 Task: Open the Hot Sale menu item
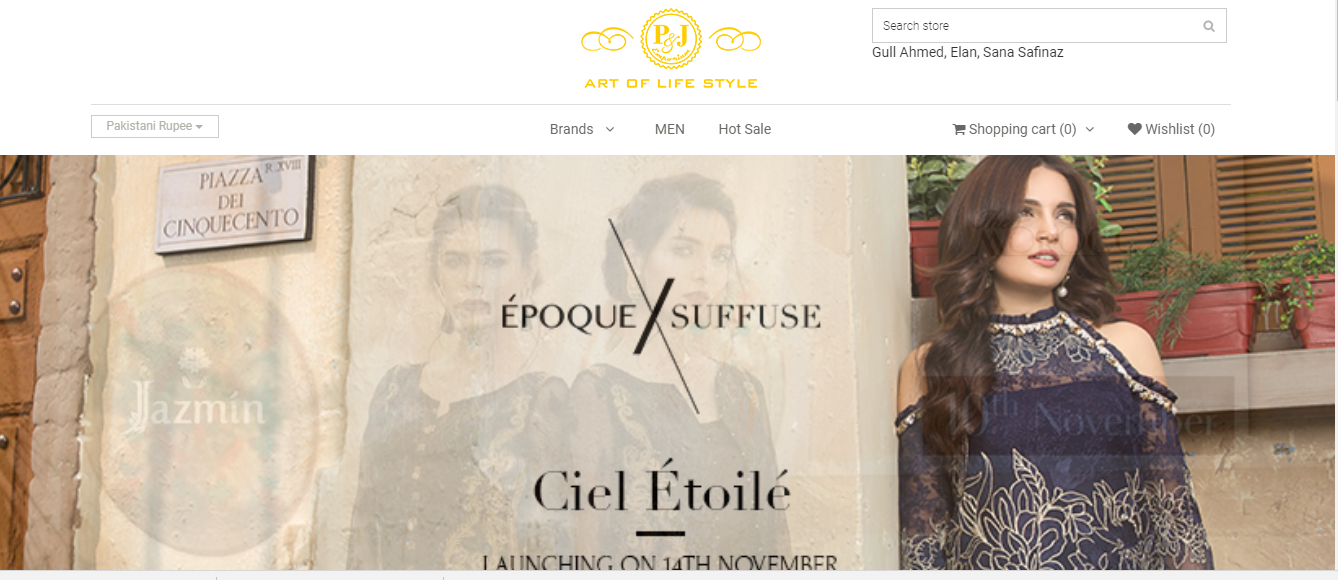tap(744, 129)
